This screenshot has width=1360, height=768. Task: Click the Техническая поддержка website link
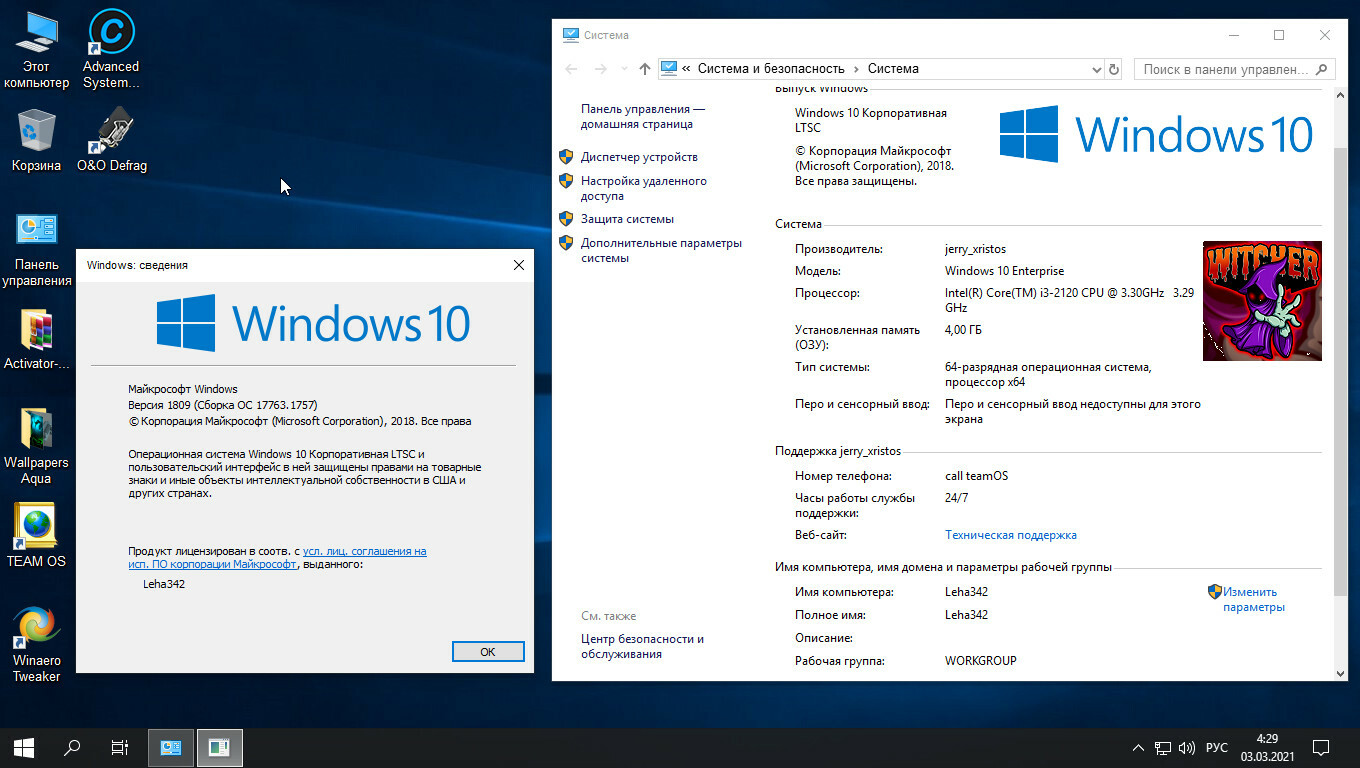(x=1010, y=535)
